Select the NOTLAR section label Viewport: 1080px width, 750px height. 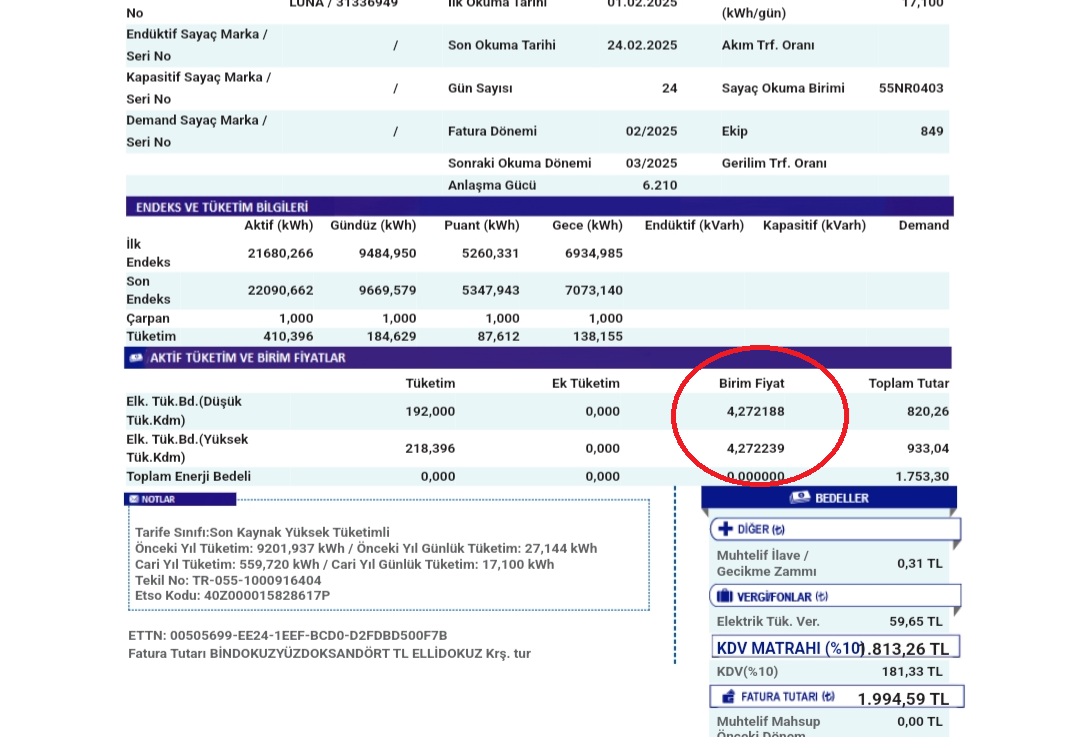click(158, 499)
